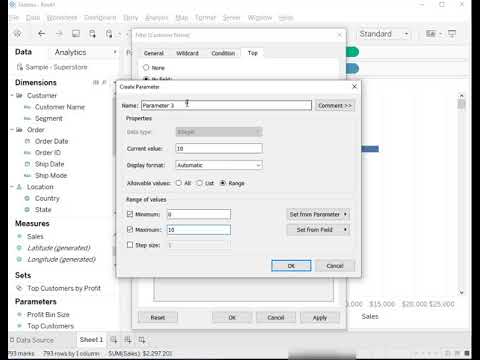
Task: Click the view data grid icon beside Dimensions
Action: coord(96,82)
